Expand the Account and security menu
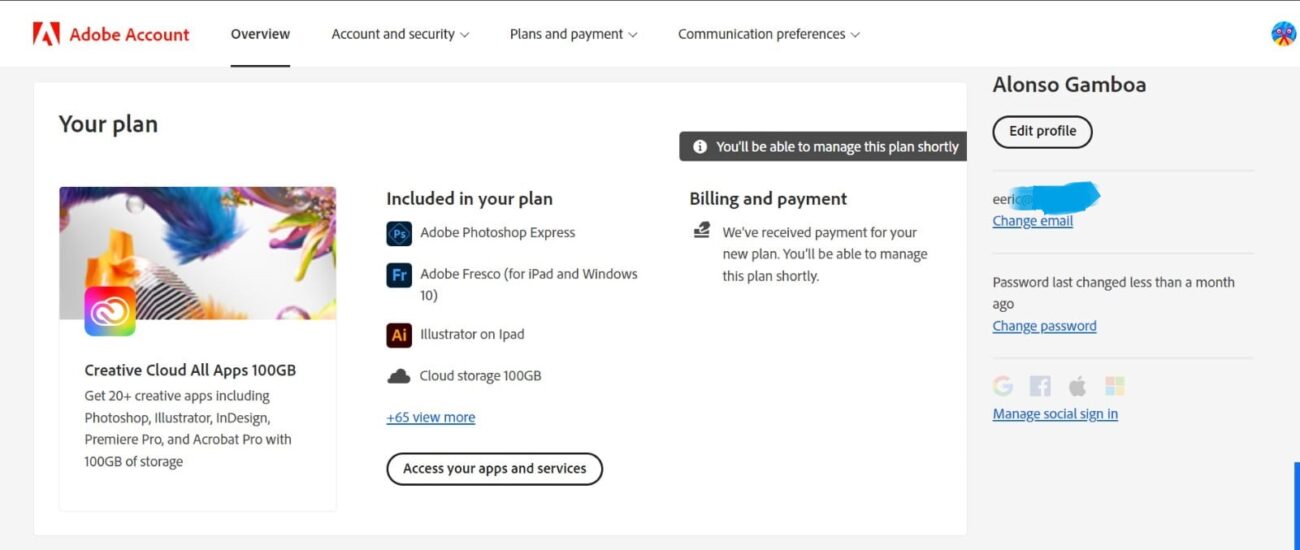 click(400, 34)
